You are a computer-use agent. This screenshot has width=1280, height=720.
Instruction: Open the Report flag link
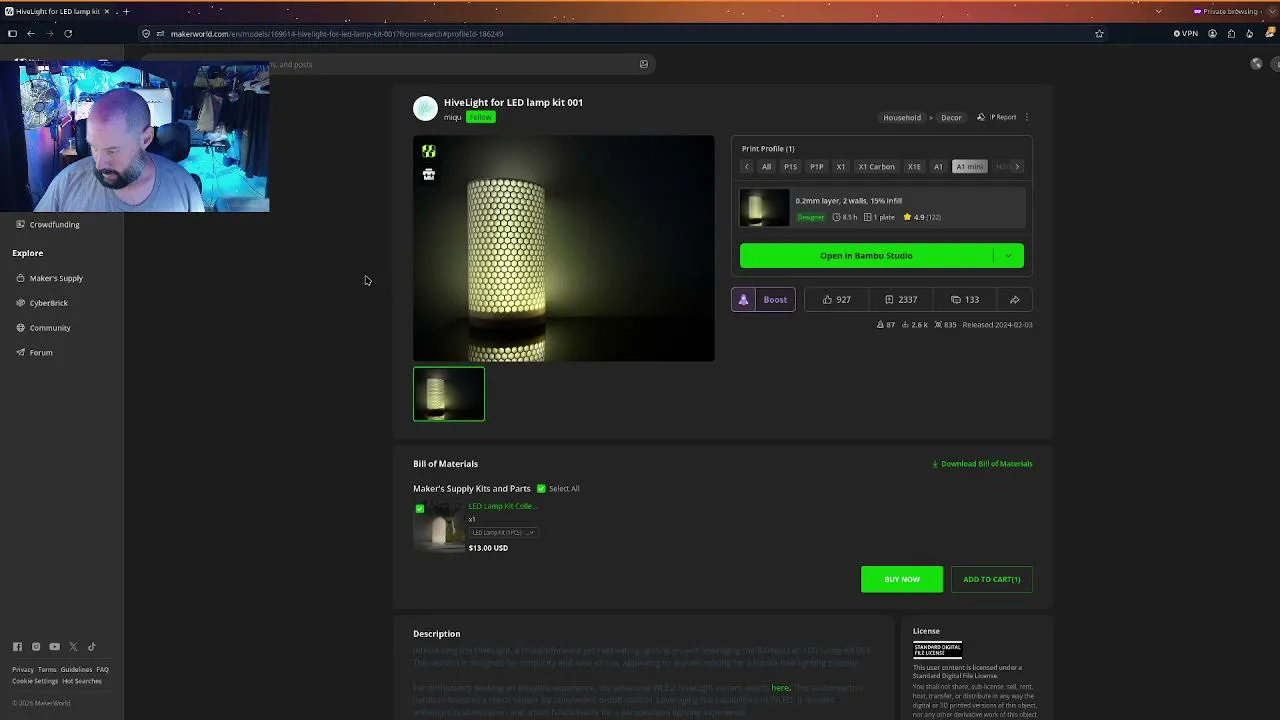coord(997,117)
